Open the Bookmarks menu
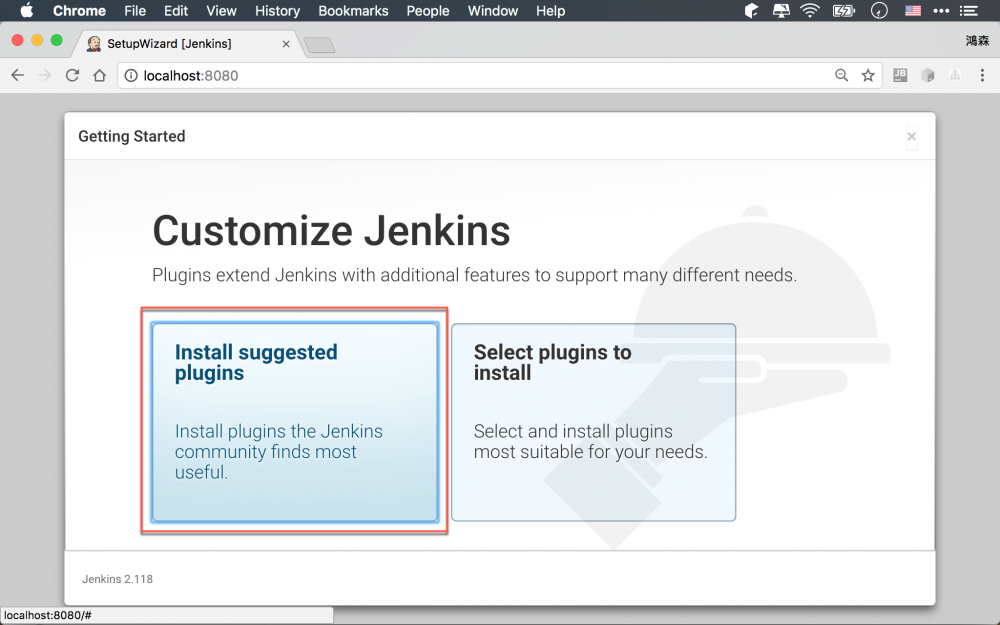Viewport: 1000px width, 625px height. (x=353, y=11)
